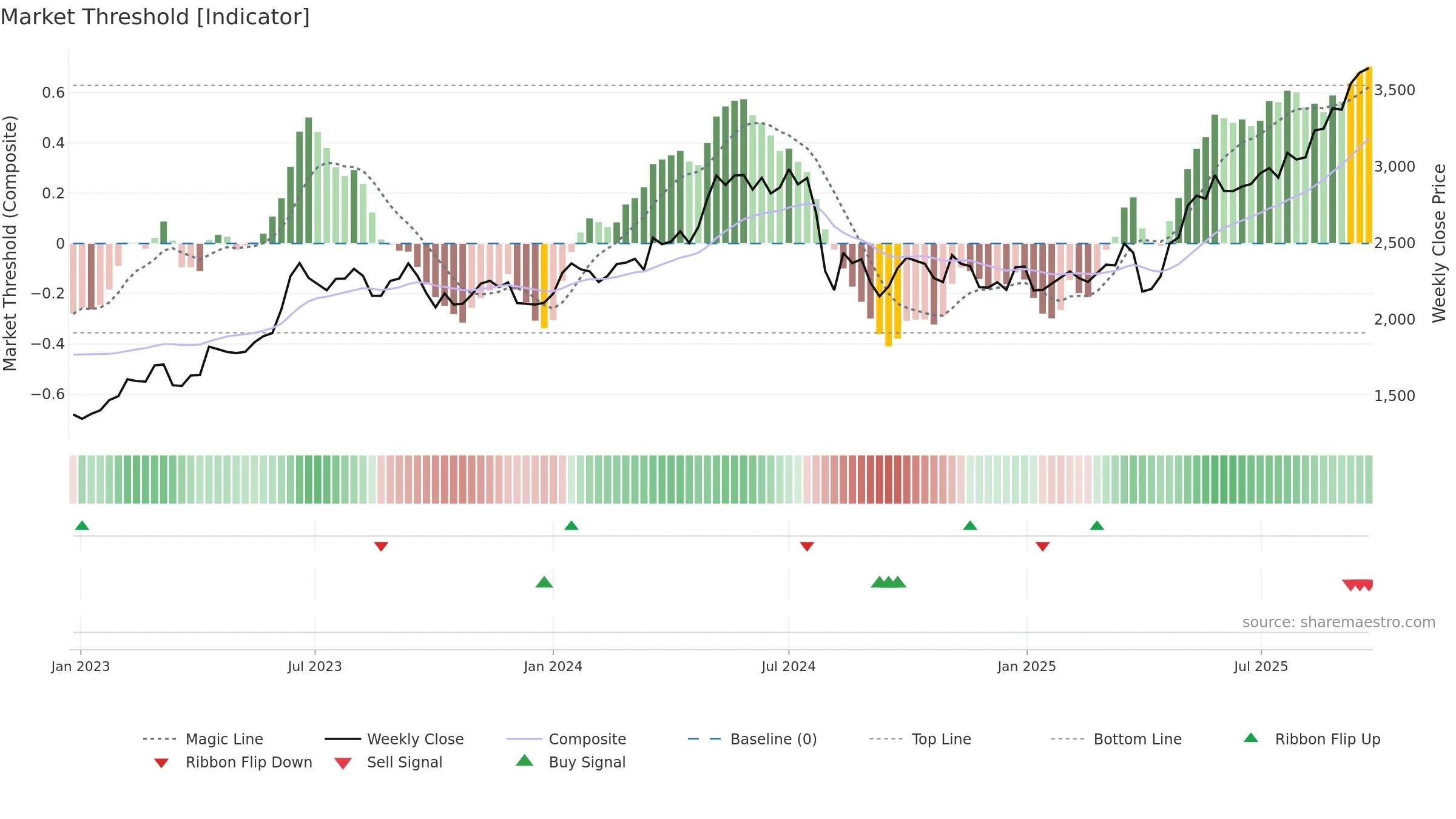Viewport: 1456px width, 819px height.
Task: Click the Ribbon Flip Down marker after Jan 2025
Action: click(x=1043, y=547)
